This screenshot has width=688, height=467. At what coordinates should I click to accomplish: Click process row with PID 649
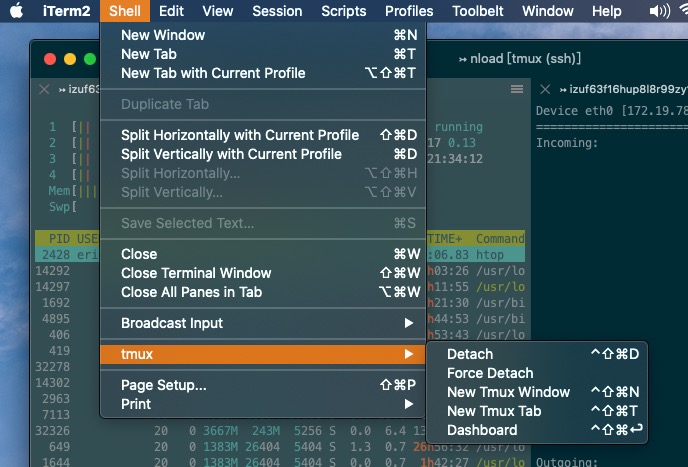click(x=280, y=447)
